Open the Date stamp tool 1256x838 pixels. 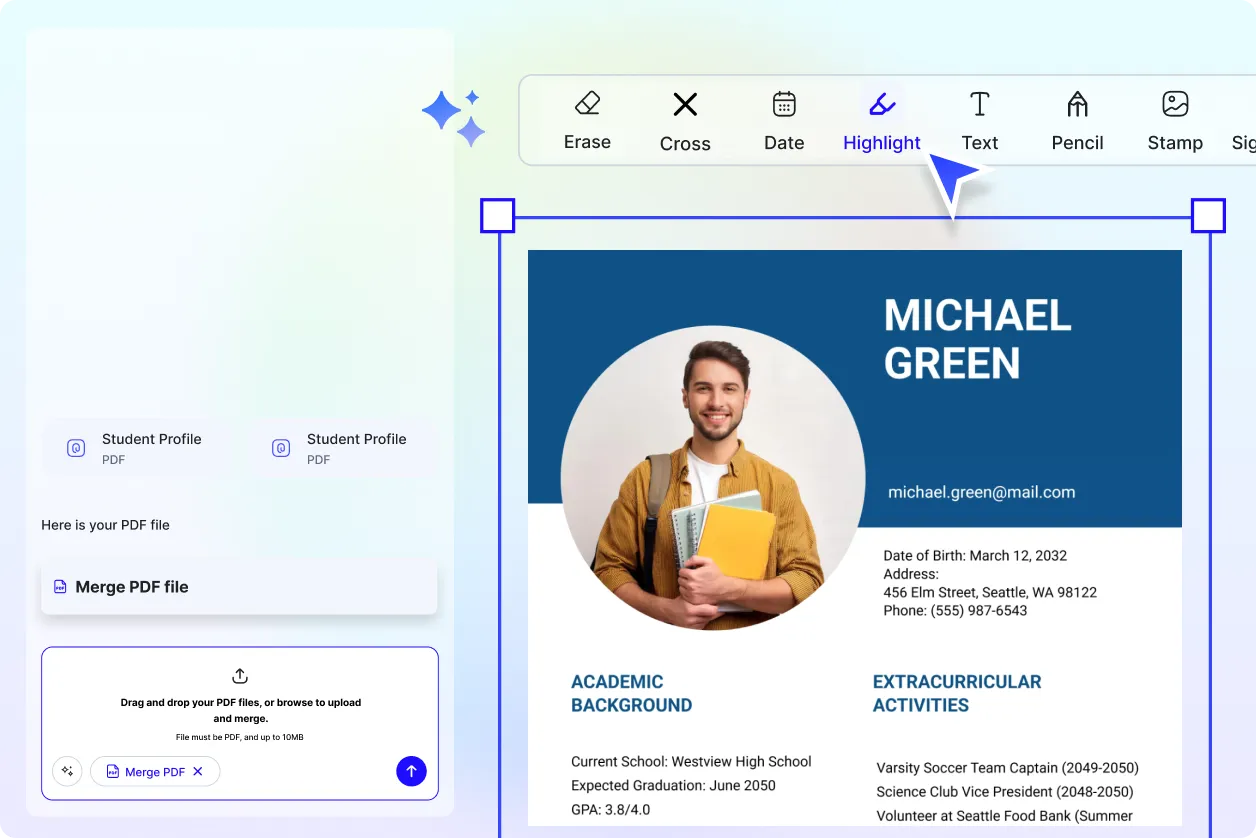(783, 120)
